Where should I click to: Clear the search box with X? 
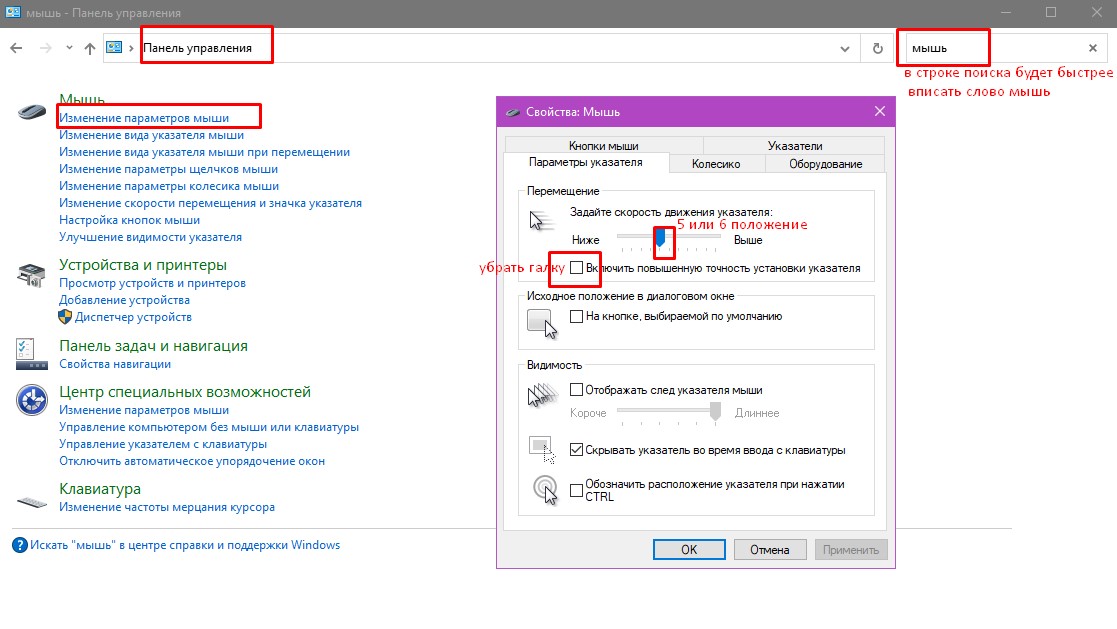click(x=1093, y=48)
